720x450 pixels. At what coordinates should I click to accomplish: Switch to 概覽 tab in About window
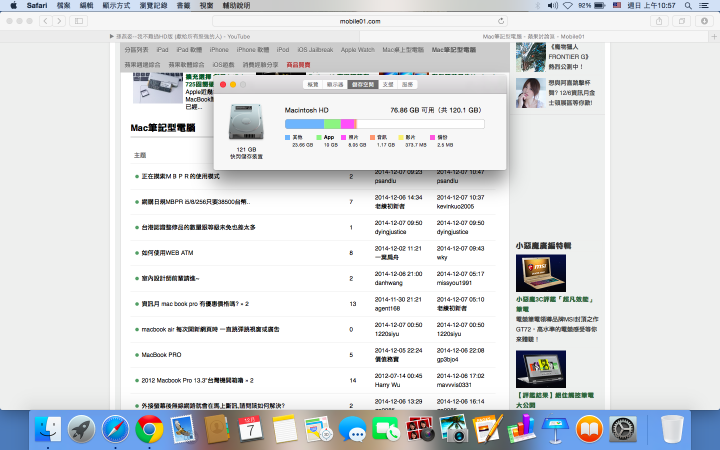[x=313, y=84]
